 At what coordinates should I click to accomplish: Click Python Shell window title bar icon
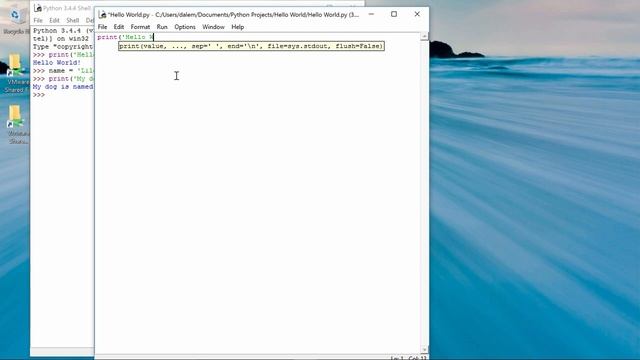38,8
